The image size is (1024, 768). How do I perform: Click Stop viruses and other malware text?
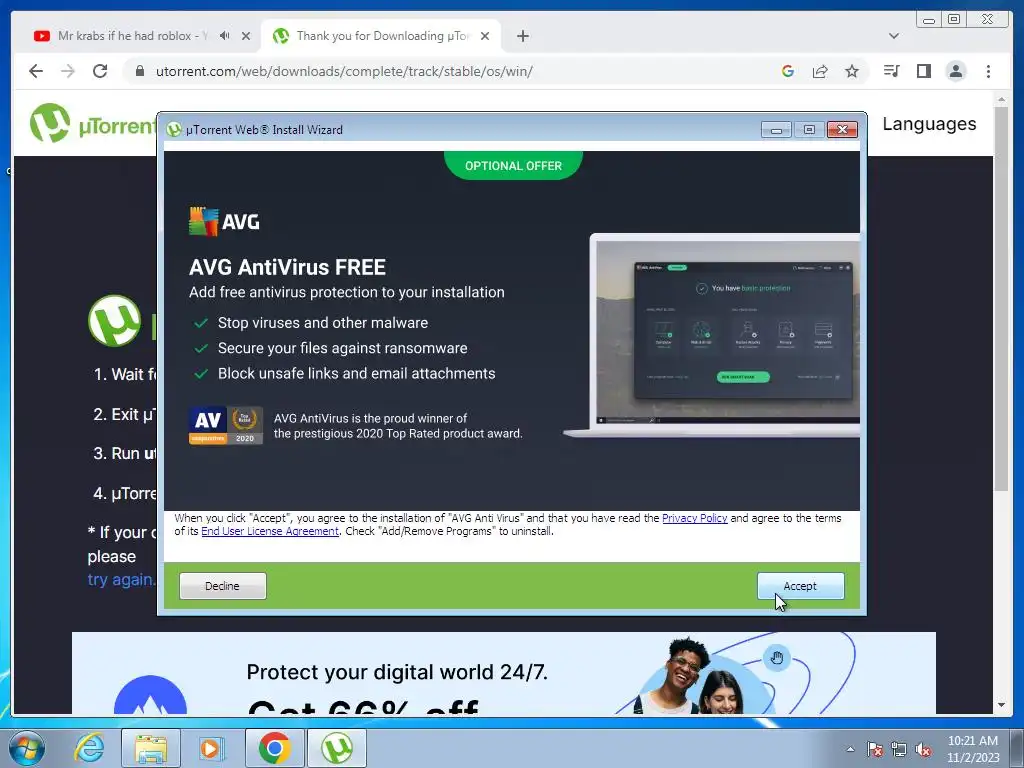pos(323,323)
